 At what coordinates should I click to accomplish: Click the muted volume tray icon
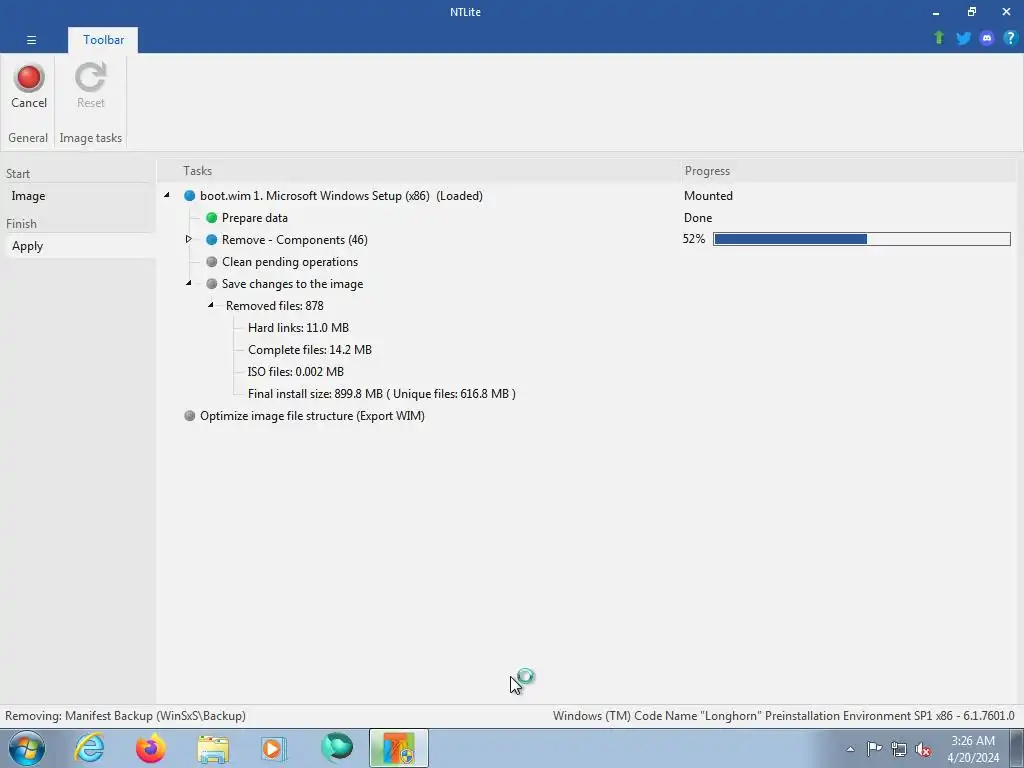coord(923,749)
